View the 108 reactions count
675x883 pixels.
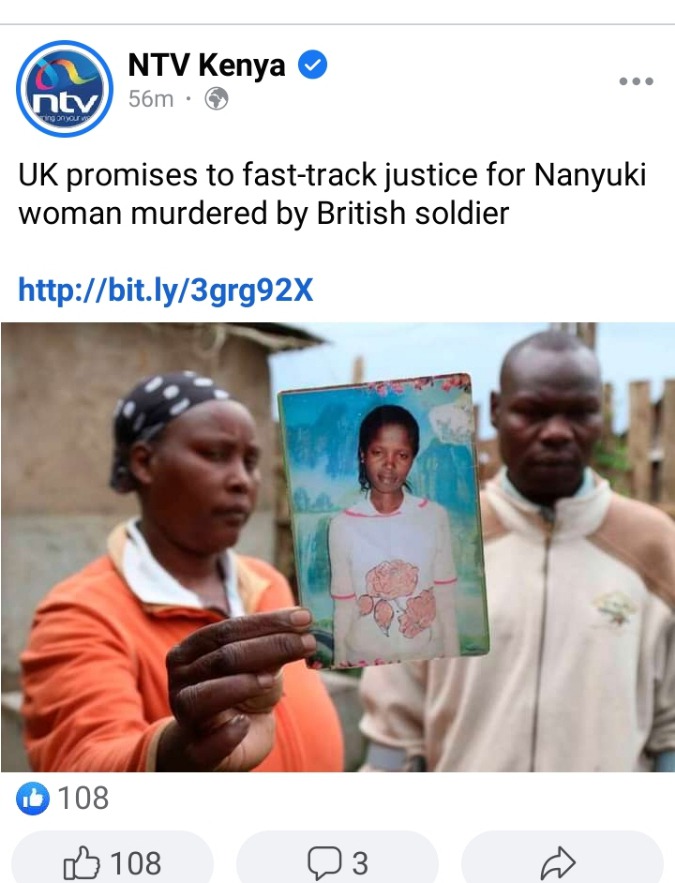pos(83,798)
